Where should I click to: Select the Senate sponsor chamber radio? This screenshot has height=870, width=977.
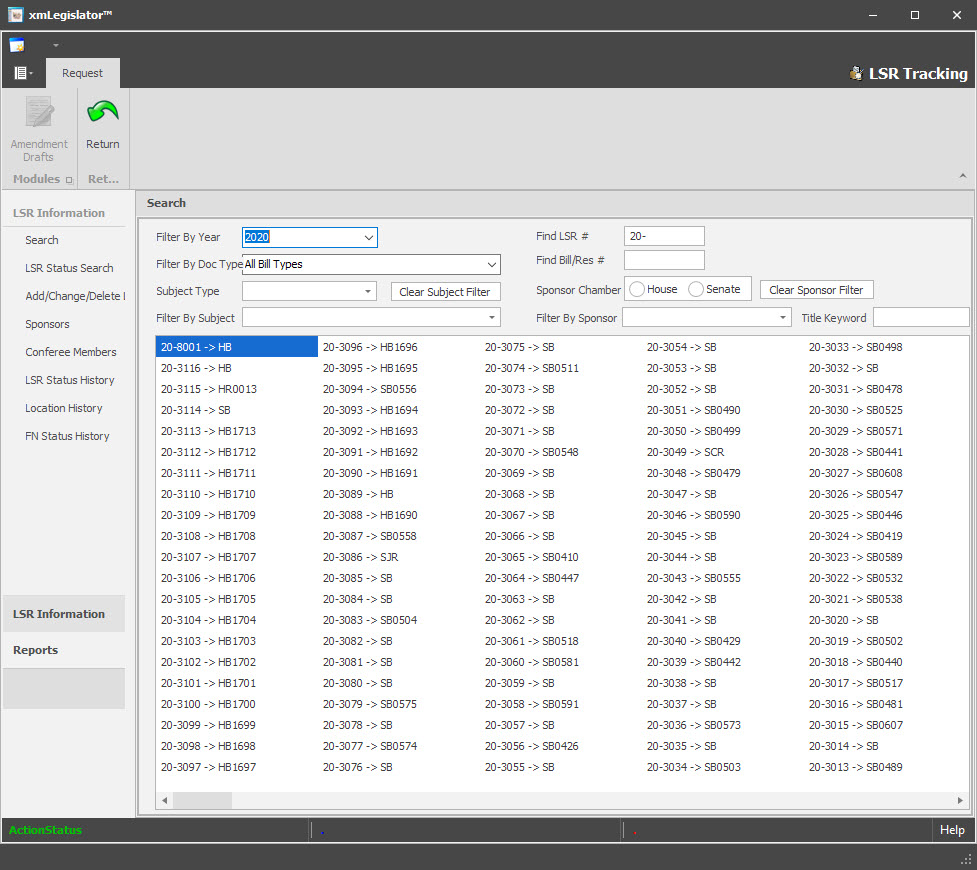696,289
